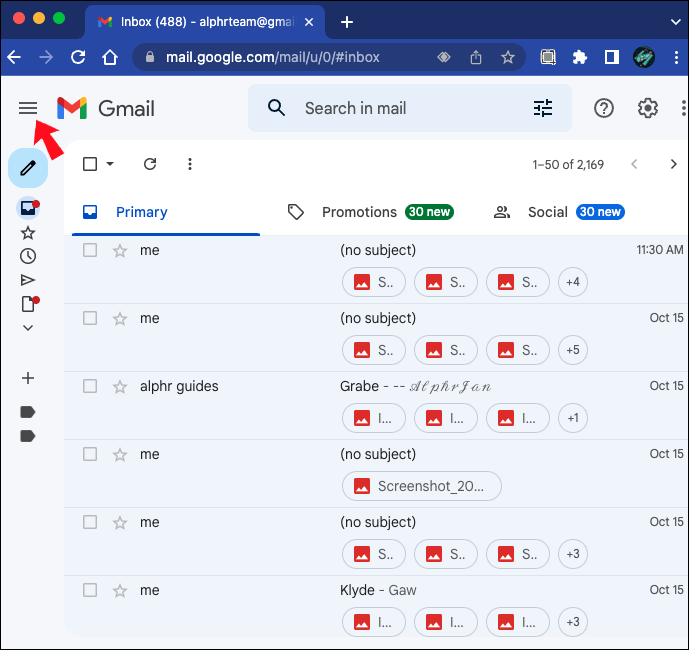Screen dimensions: 689x650
Task: Open the browser home page icon
Action: [110, 57]
